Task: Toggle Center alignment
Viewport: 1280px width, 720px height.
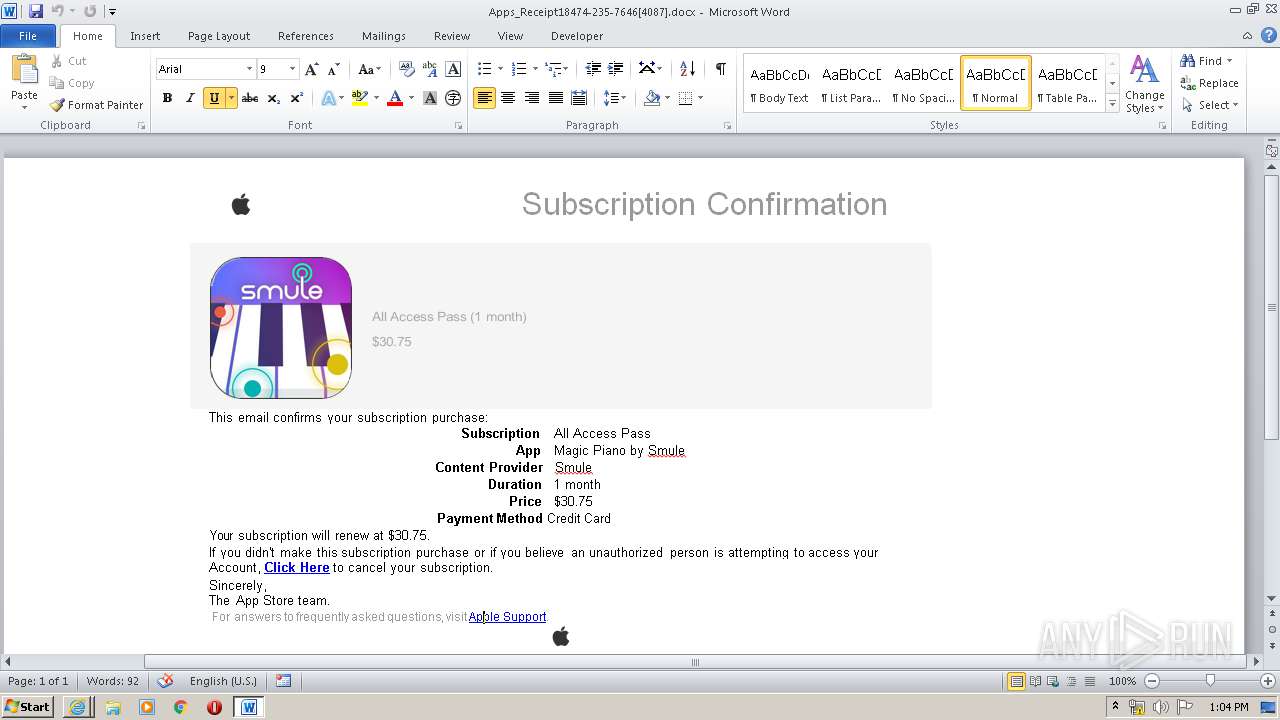Action: click(508, 98)
